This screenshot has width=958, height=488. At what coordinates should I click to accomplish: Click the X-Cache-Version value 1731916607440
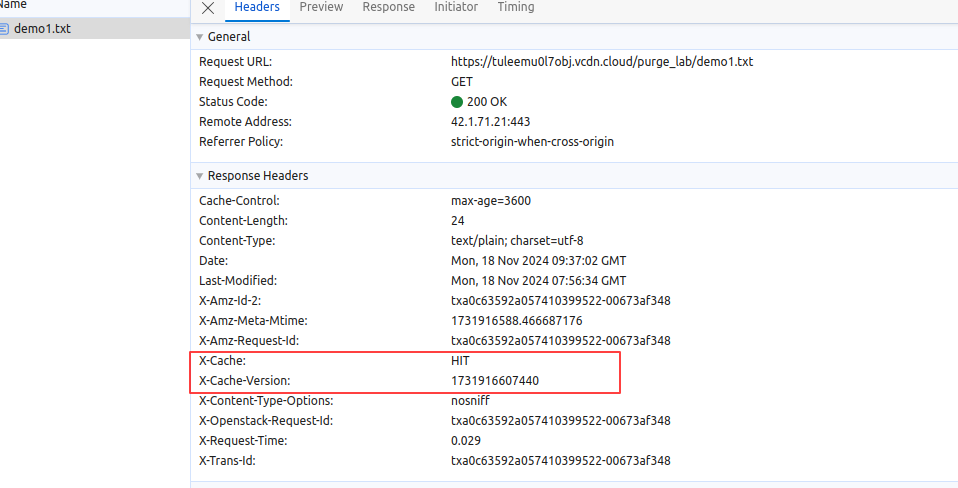click(495, 381)
